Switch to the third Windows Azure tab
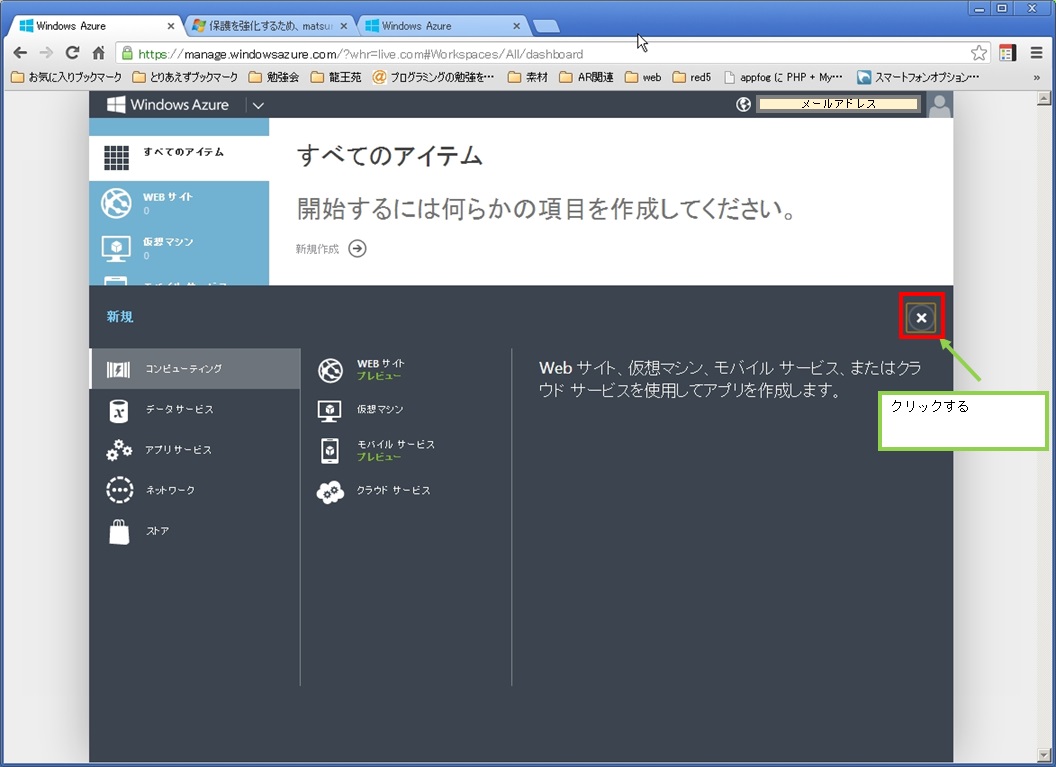Viewport: 1056px width, 767px height. [442, 26]
